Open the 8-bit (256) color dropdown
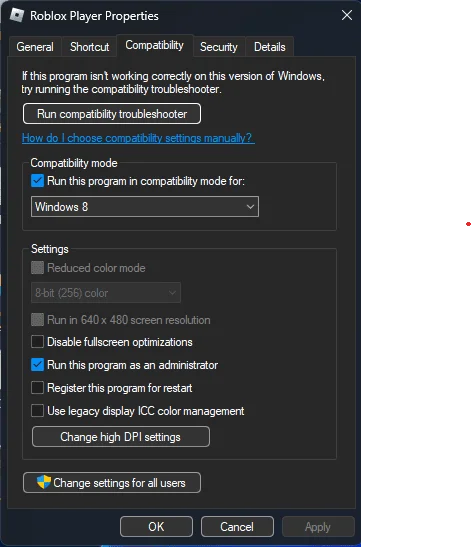The image size is (472, 547). 106,293
